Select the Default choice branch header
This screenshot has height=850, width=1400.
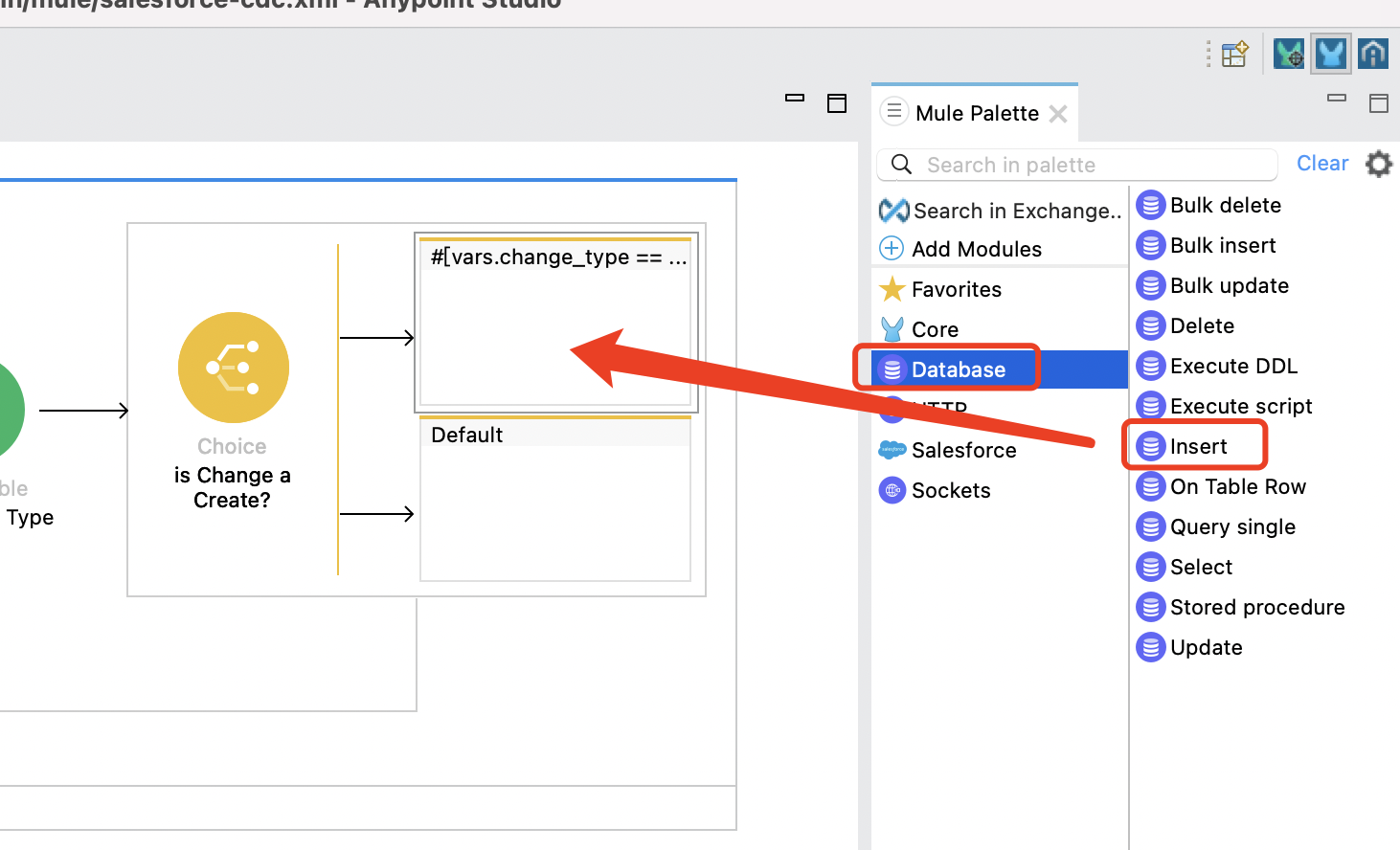point(555,433)
